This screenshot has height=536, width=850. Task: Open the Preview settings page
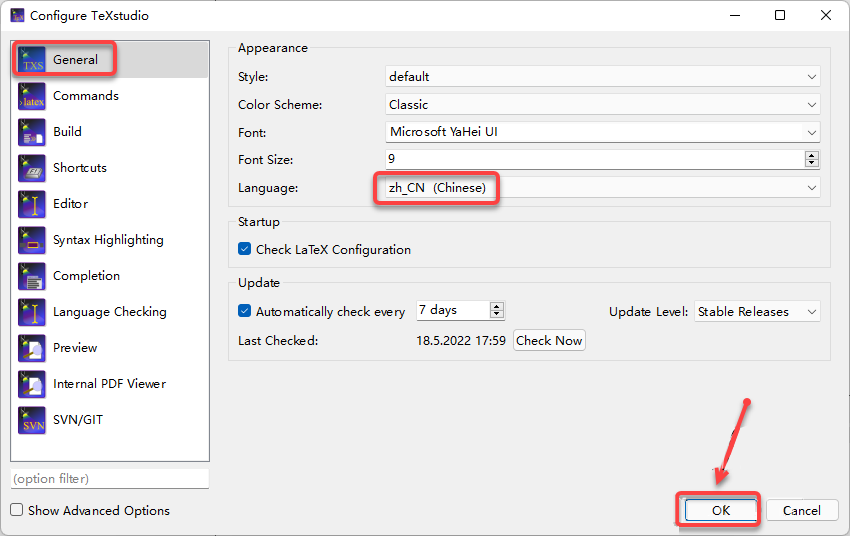pyautogui.click(x=75, y=348)
